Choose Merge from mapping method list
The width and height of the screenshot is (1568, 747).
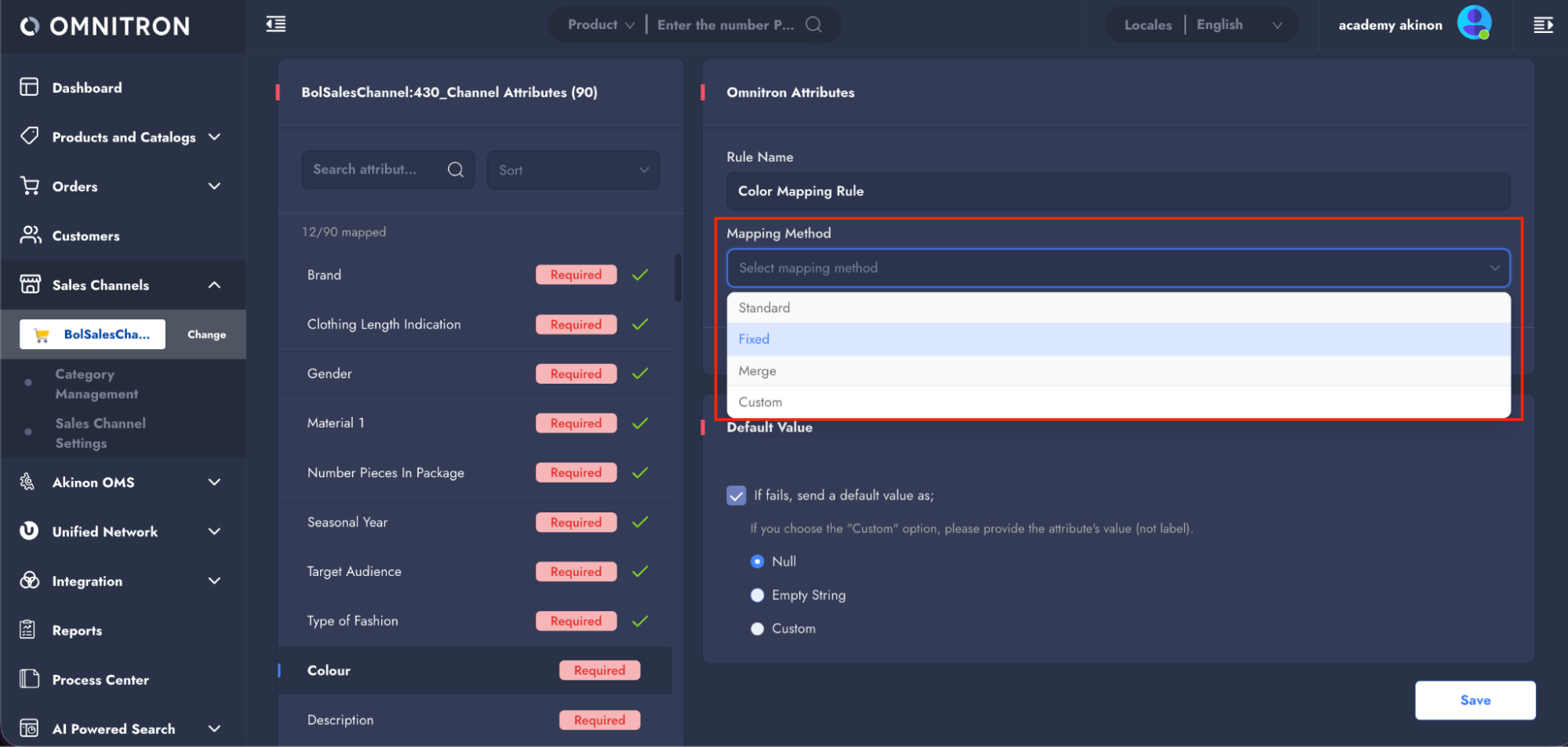1119,370
